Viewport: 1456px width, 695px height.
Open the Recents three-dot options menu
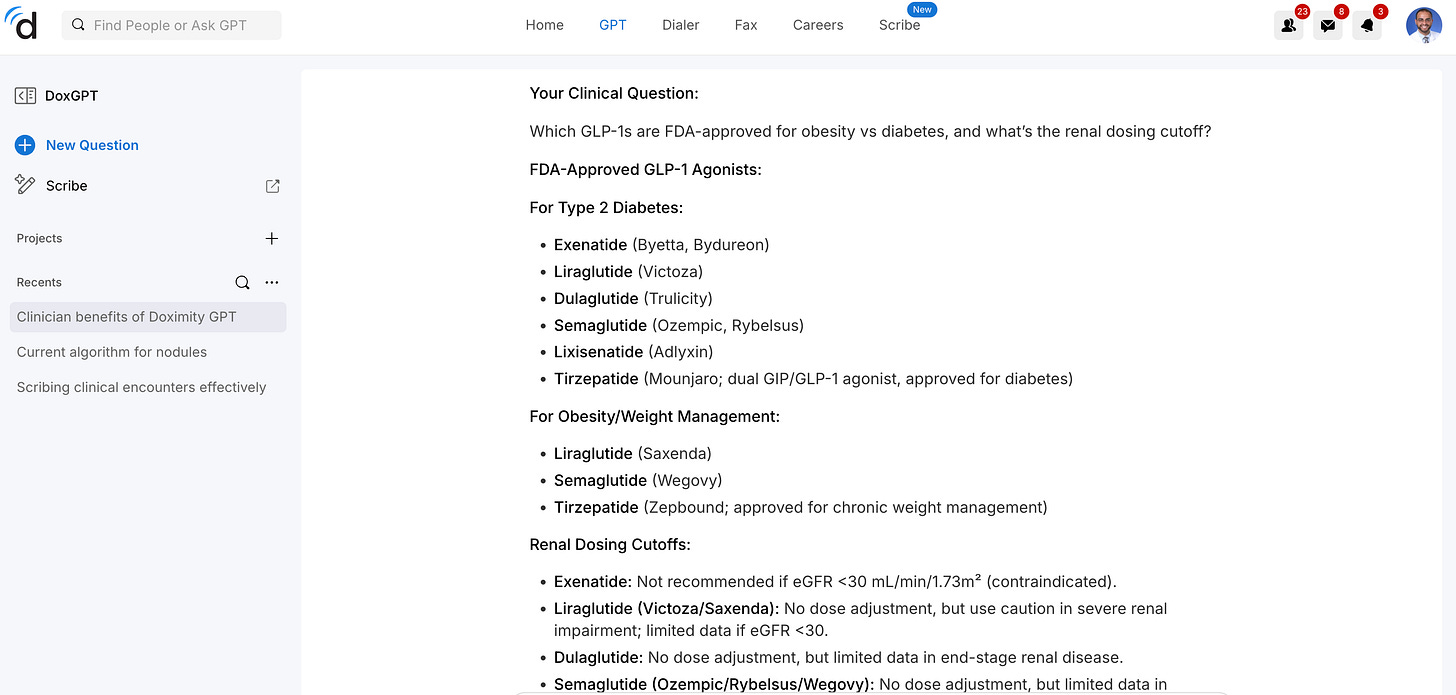pos(272,283)
